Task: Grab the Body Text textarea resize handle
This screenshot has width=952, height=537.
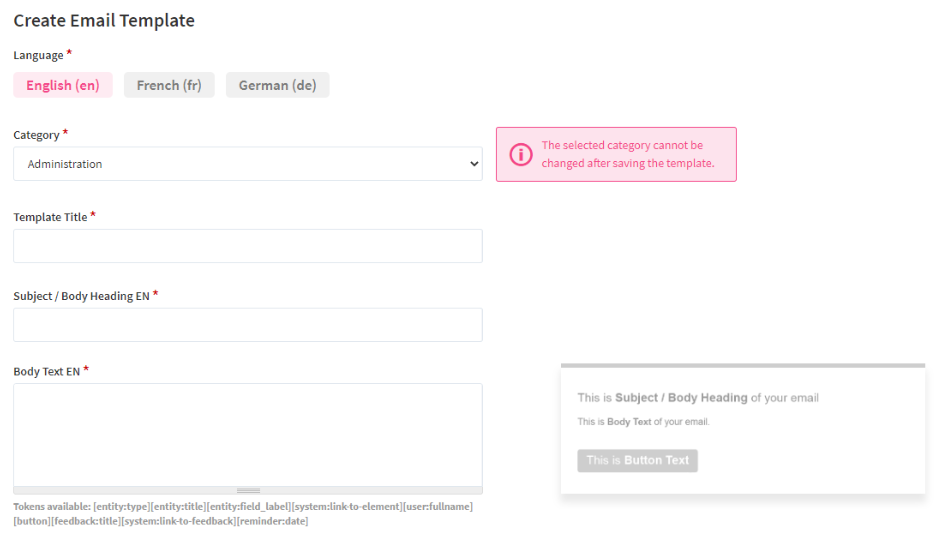Action: (x=248, y=490)
